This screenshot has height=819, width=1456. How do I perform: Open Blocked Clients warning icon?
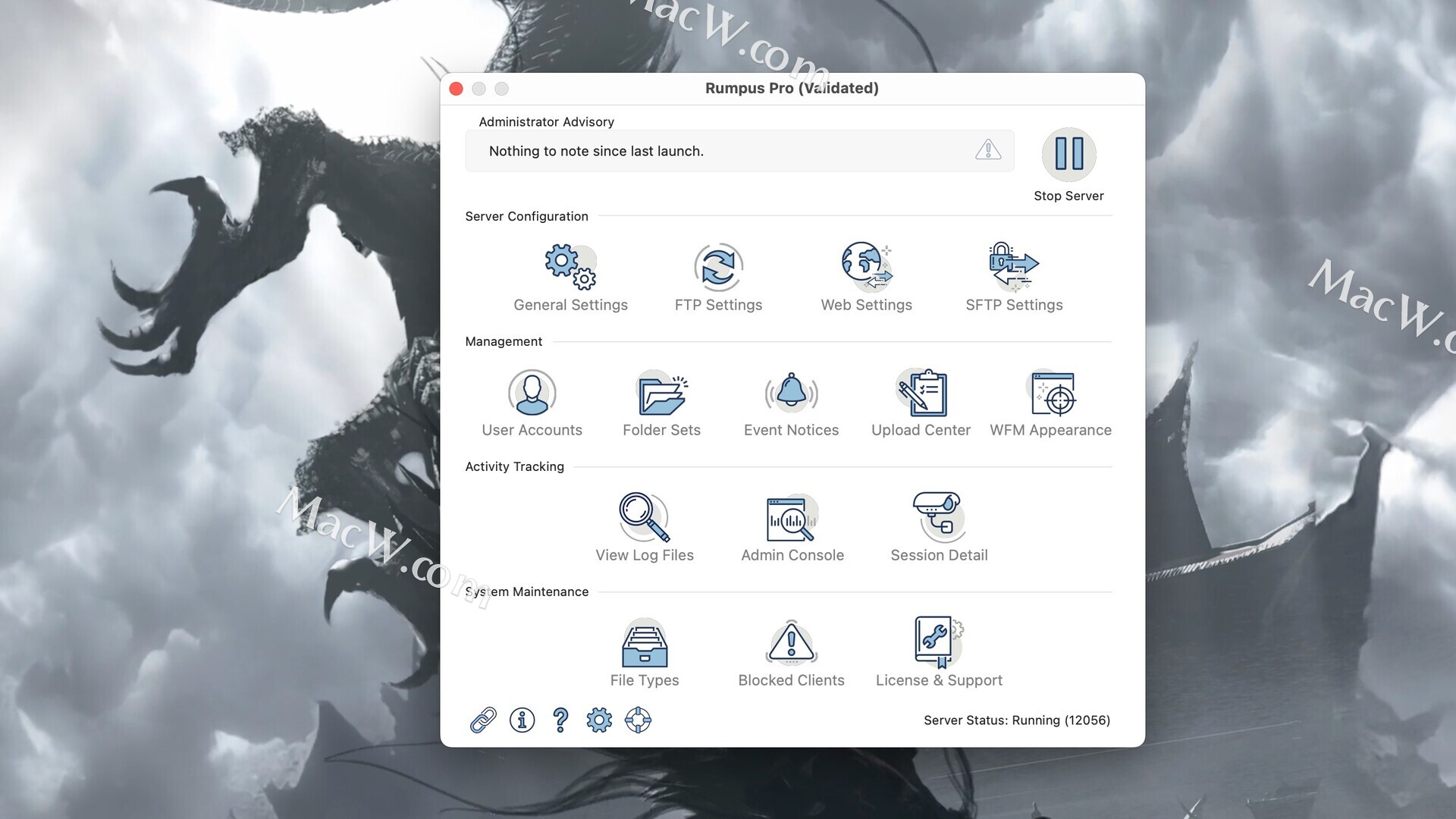coord(791,642)
